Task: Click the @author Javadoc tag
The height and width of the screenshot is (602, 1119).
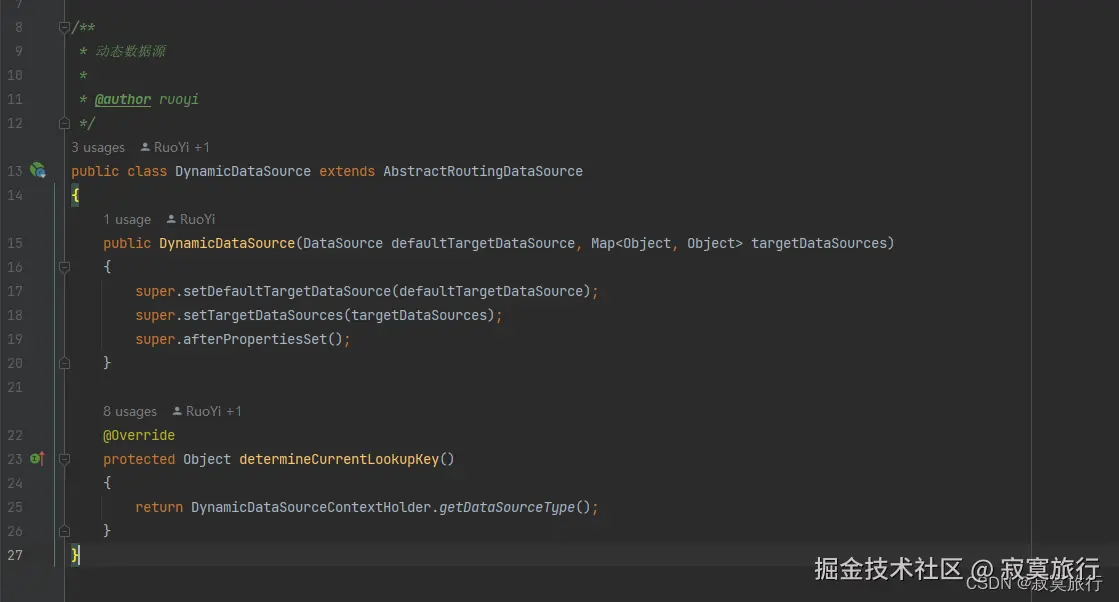Action: 123,99
